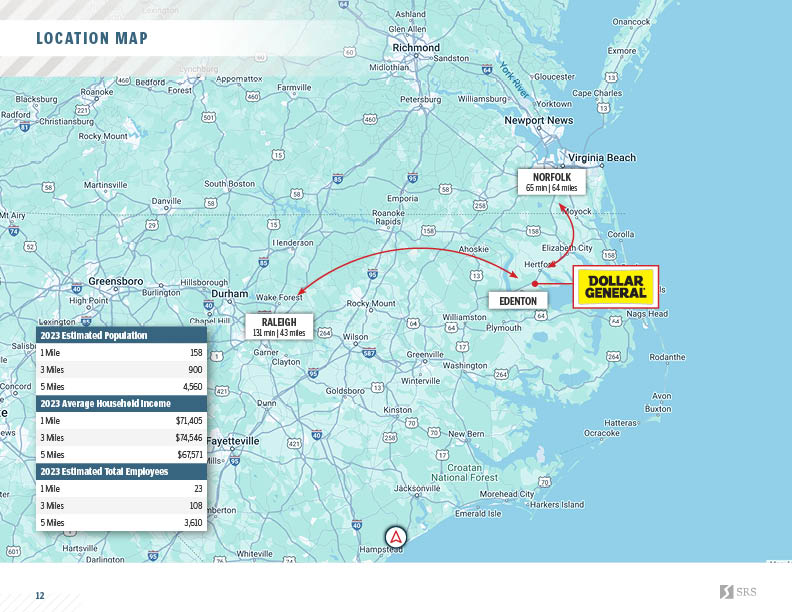The image size is (792, 612).
Task: Click the 2023 Estimated Total Employees header
Action: [x=121, y=471]
